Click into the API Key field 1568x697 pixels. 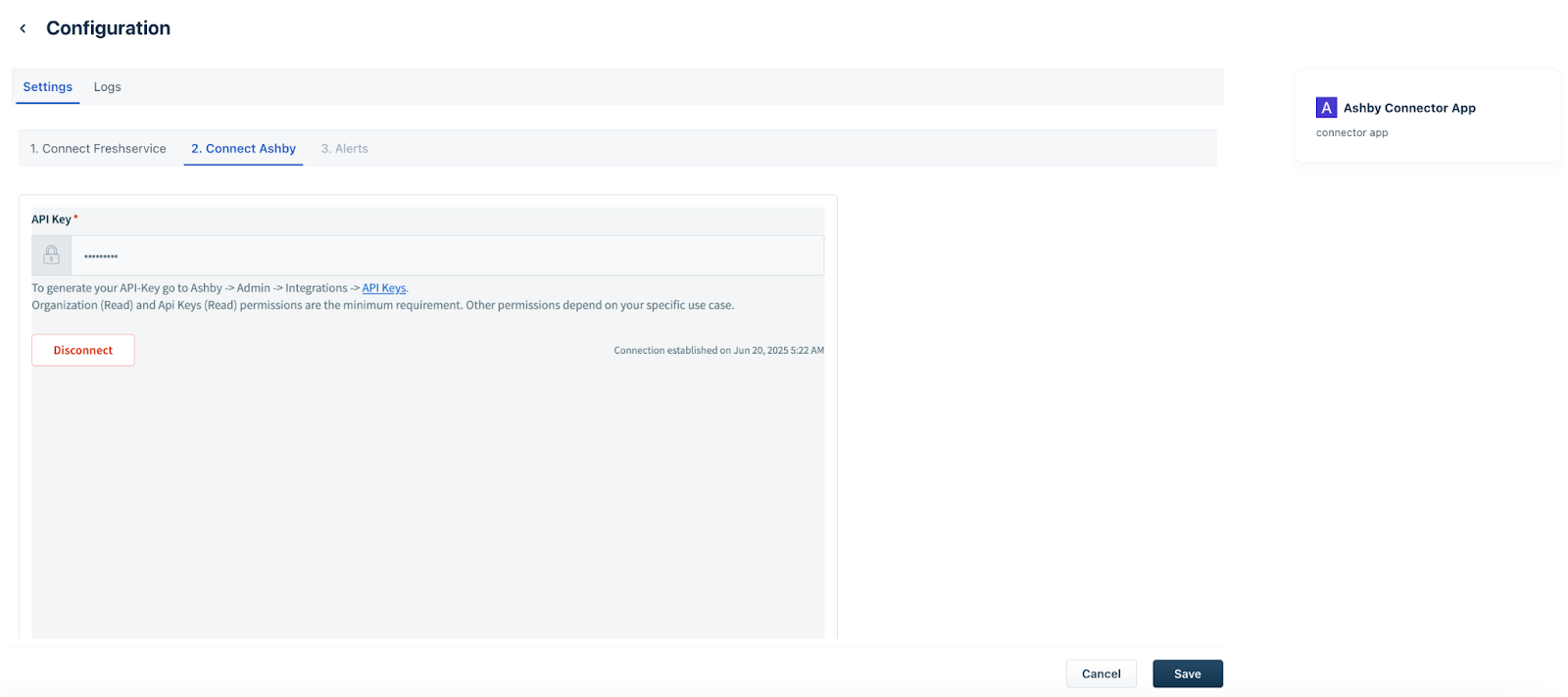(447, 256)
